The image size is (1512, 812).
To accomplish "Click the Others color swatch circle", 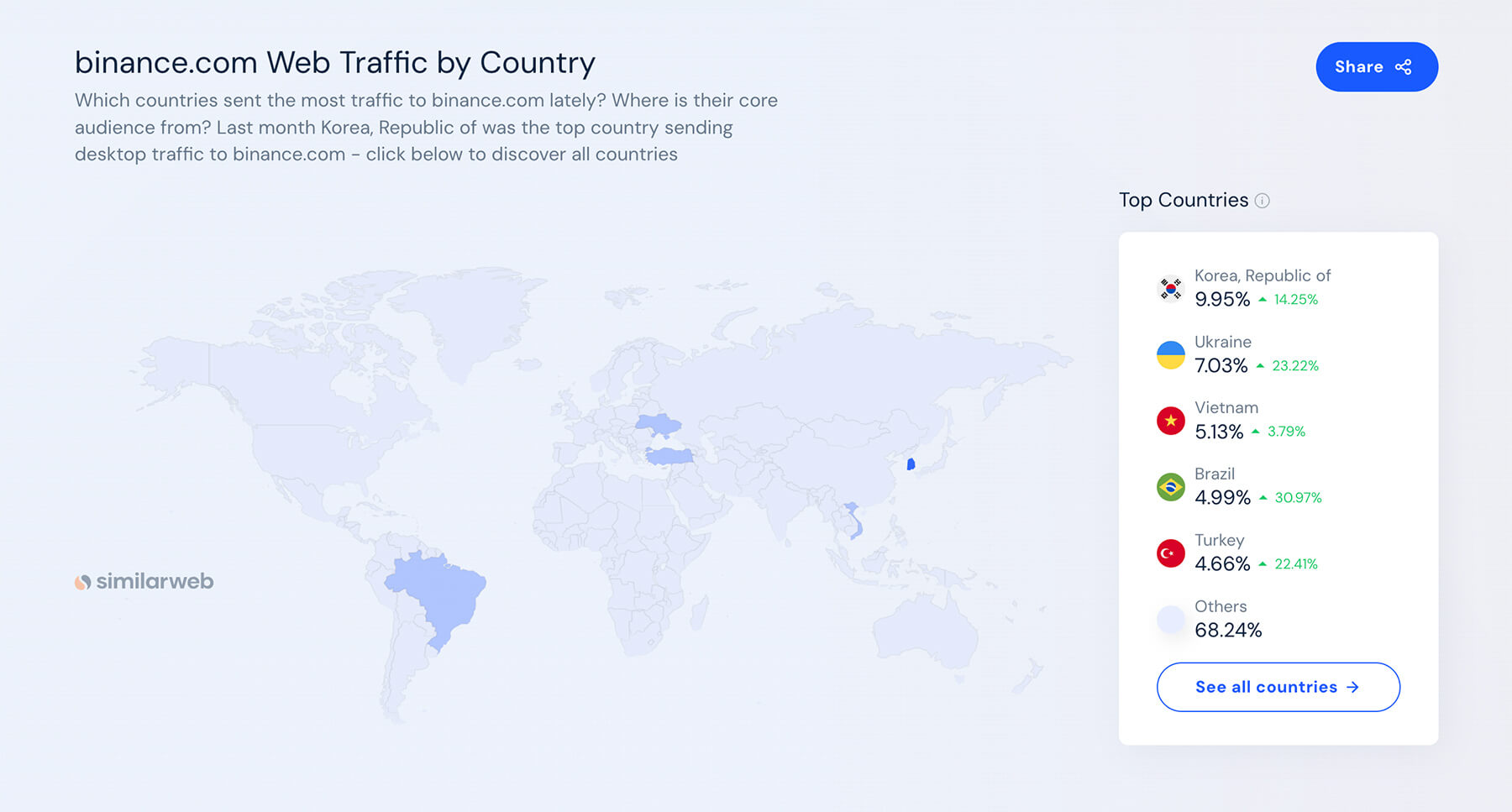I will [x=1170, y=620].
